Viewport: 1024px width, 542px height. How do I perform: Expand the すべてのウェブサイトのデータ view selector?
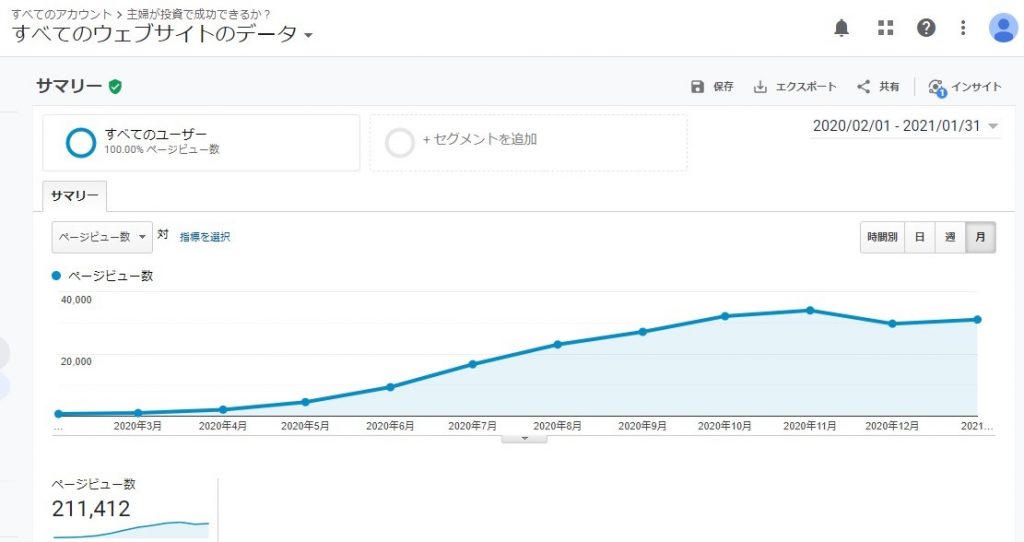tap(162, 34)
